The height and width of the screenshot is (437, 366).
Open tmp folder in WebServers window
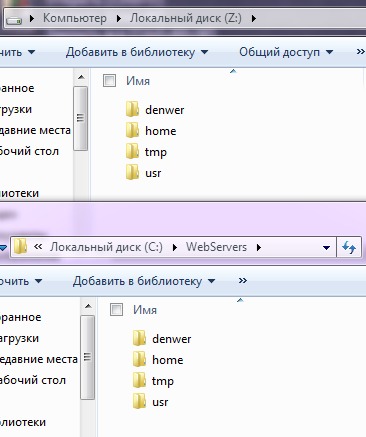pos(153,381)
